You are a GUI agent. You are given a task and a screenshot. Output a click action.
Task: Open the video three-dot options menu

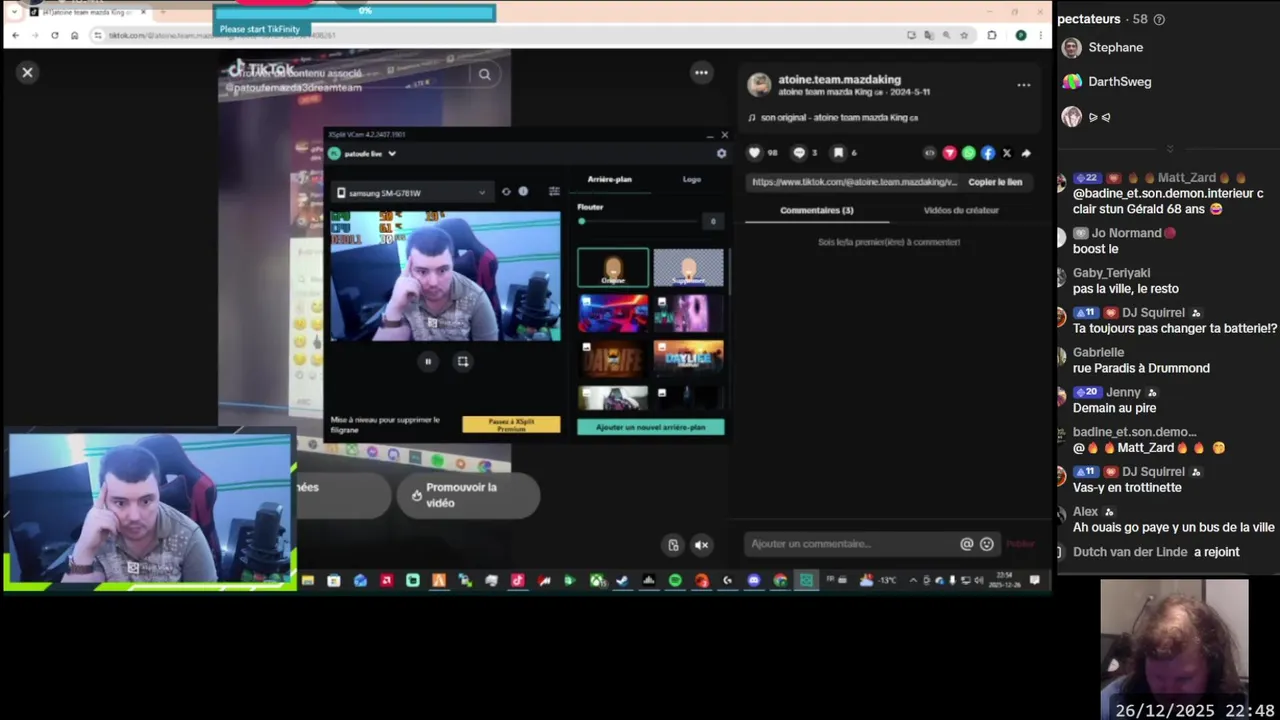point(701,72)
